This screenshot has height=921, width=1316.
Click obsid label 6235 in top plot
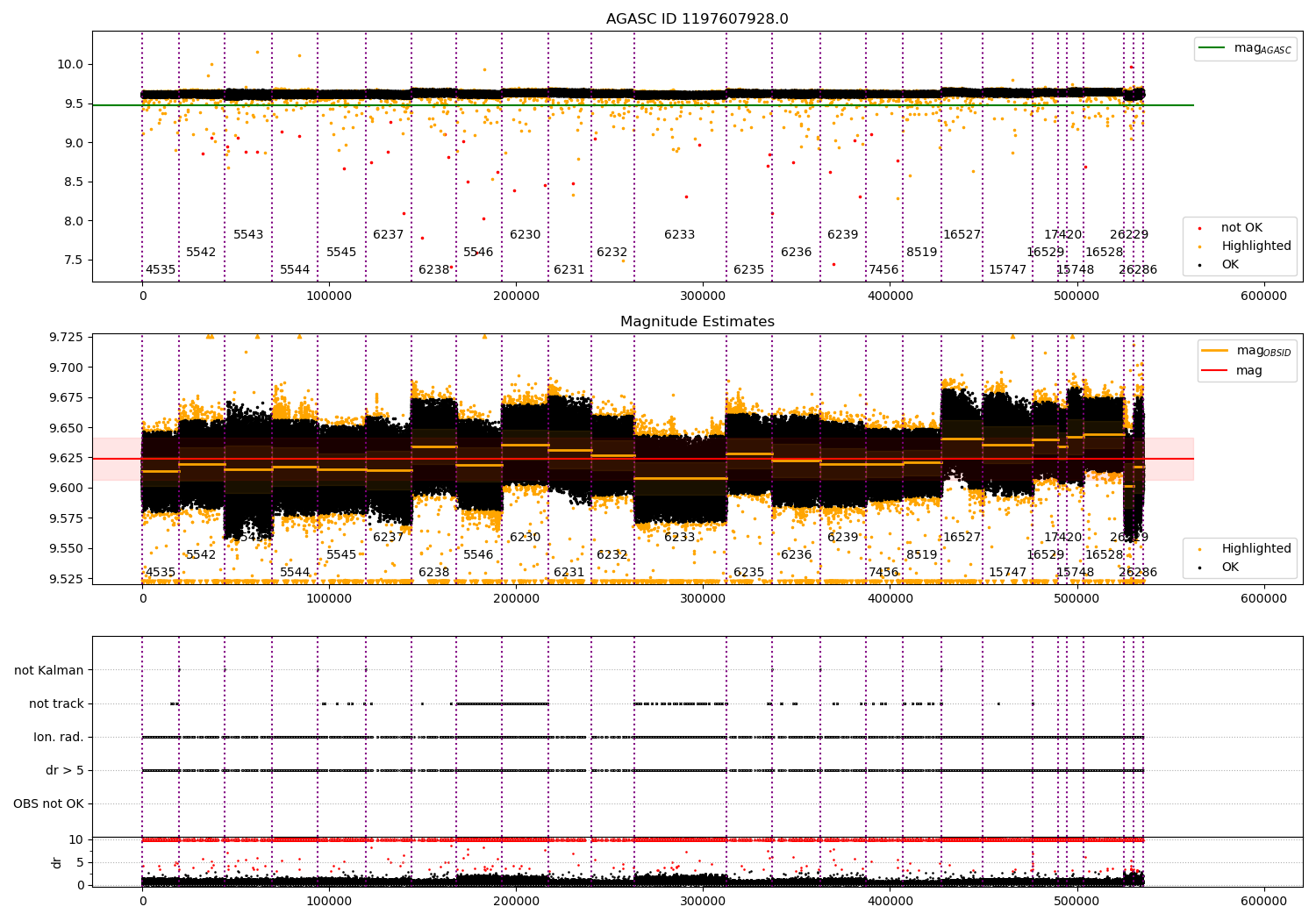(x=749, y=270)
